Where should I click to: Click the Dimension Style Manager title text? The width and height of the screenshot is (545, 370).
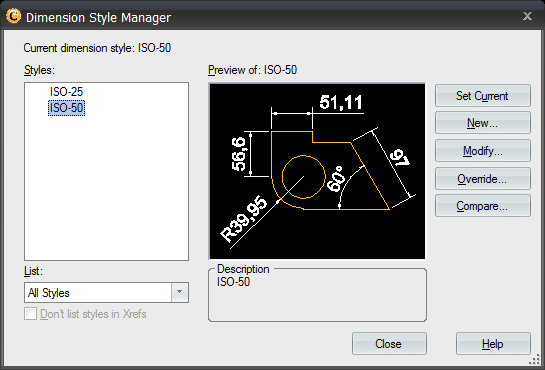tap(98, 17)
